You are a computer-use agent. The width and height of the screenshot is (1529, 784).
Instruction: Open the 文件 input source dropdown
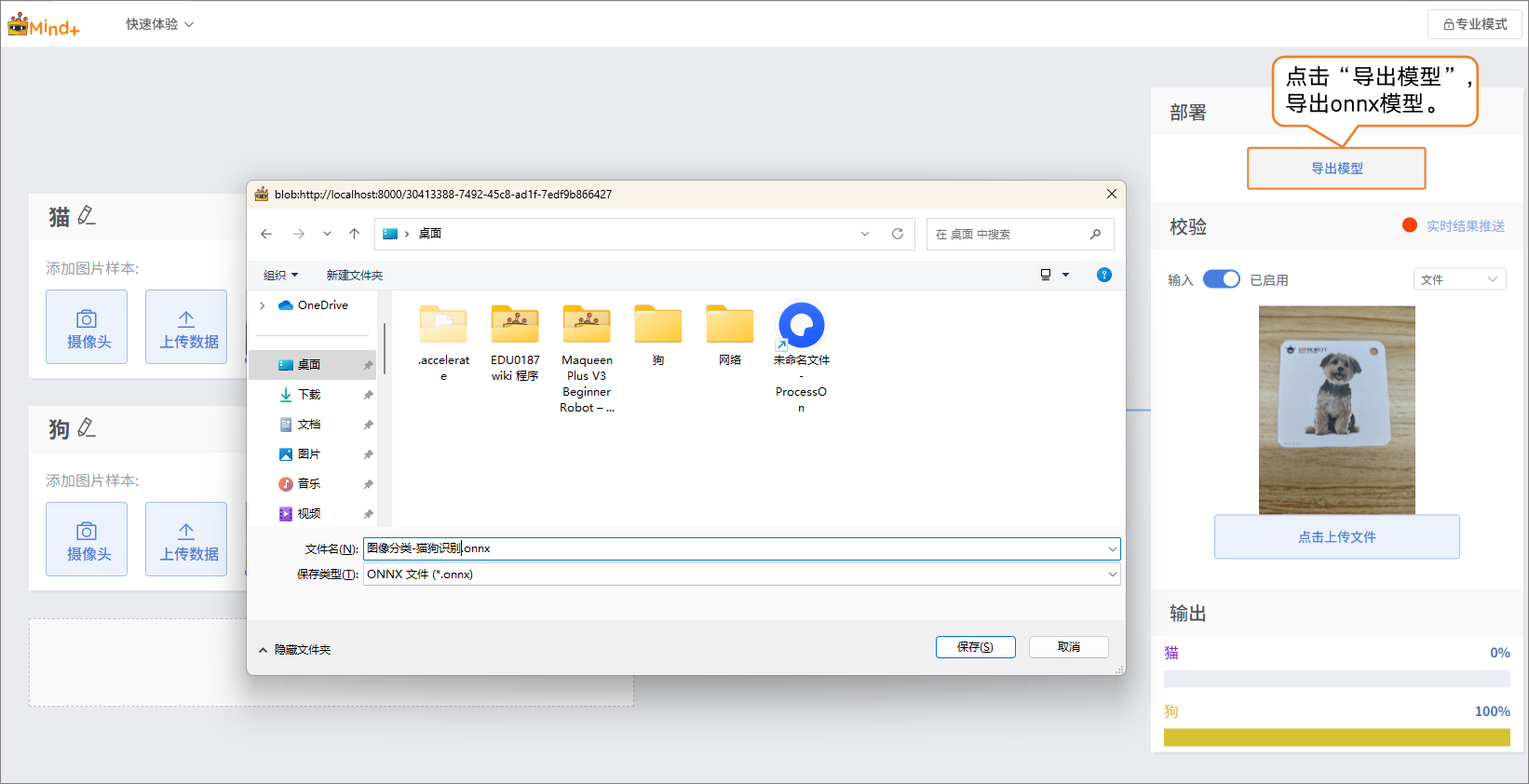click(1459, 279)
